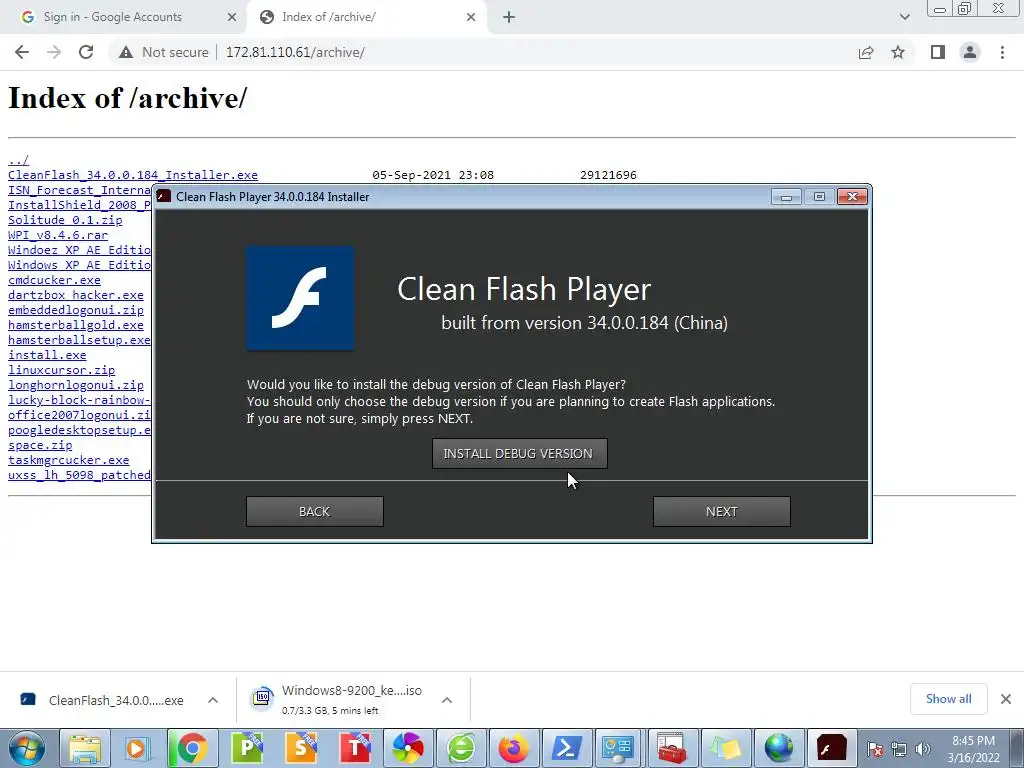The width and height of the screenshot is (1024, 768).
Task: Open the red T Free taskbar app
Action: pyautogui.click(x=355, y=748)
